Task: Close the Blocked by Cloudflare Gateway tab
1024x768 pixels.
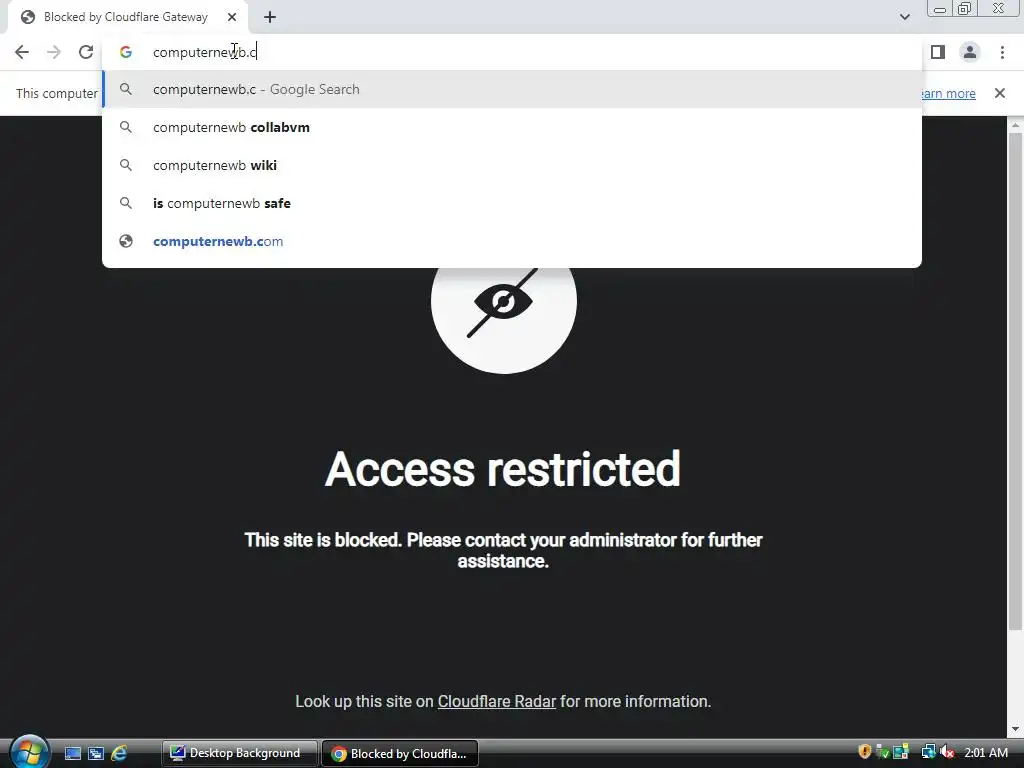Action: pos(232,18)
